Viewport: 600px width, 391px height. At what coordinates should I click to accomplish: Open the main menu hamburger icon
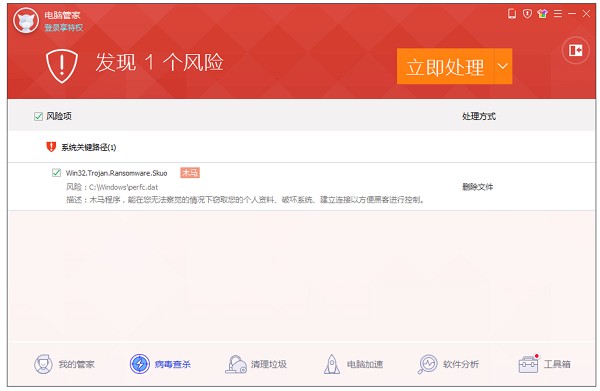coord(558,14)
